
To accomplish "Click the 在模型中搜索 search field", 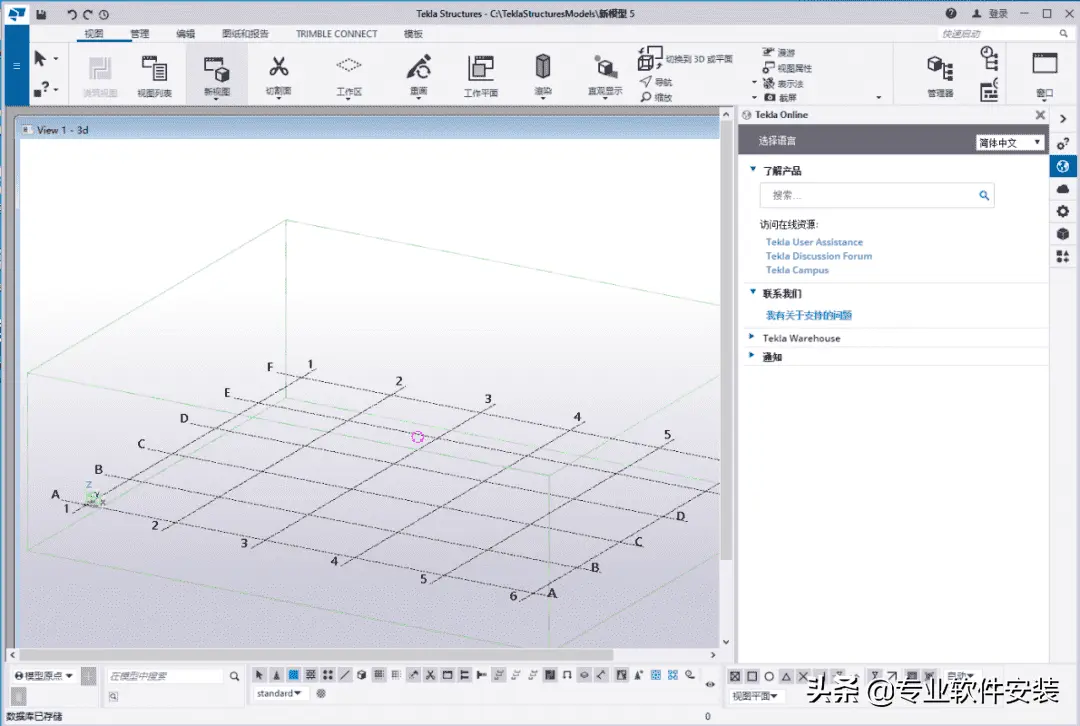I will click(x=165, y=676).
